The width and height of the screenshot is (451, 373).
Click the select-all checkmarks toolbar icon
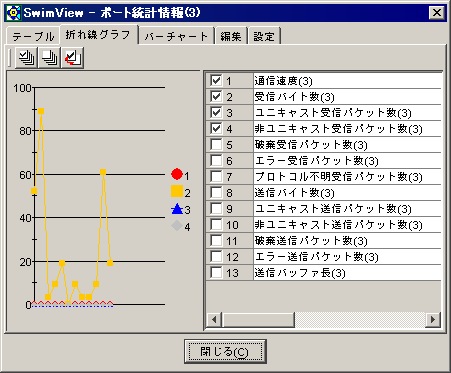[26, 58]
